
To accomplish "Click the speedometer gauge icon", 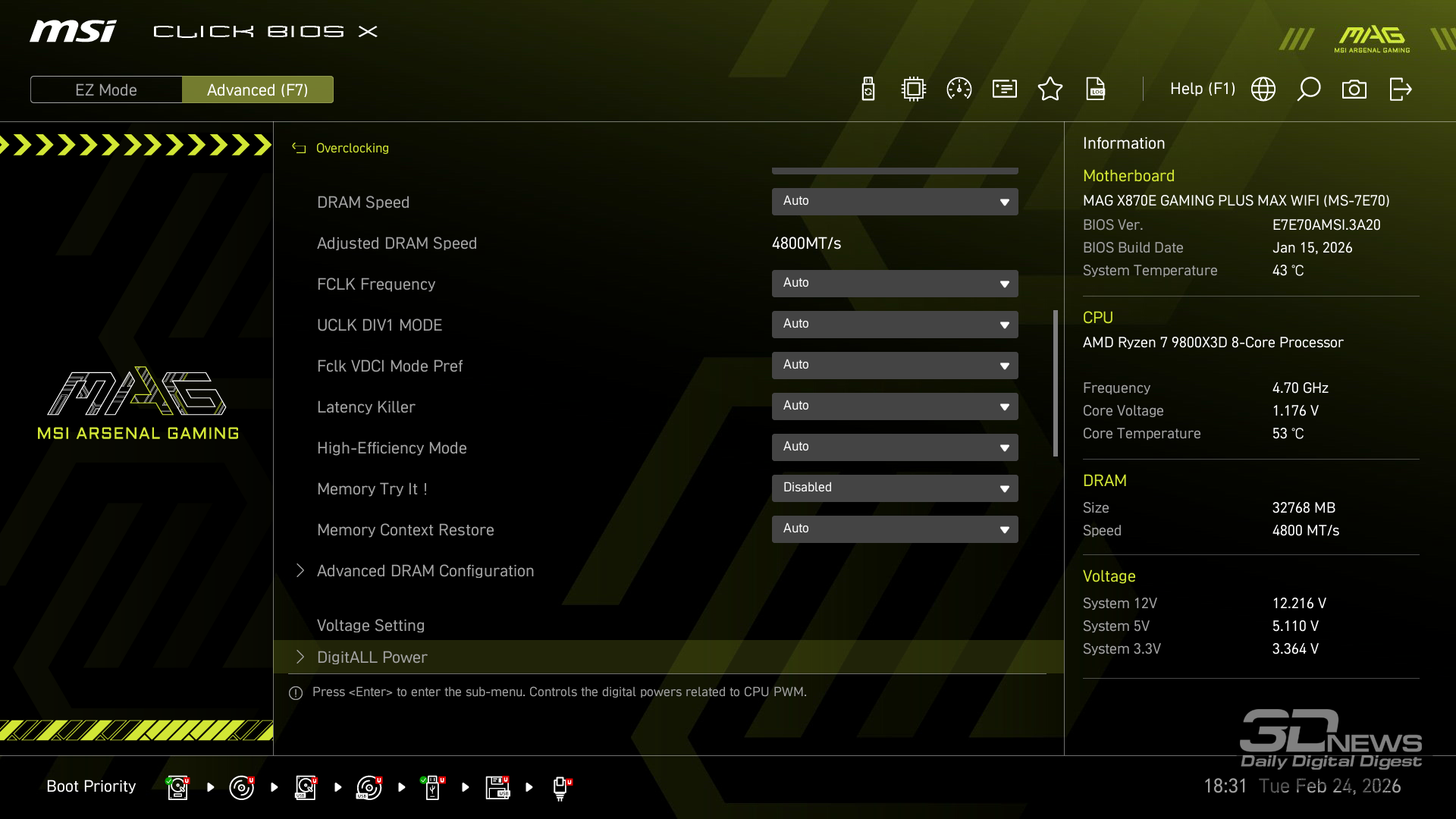I will 959,89.
